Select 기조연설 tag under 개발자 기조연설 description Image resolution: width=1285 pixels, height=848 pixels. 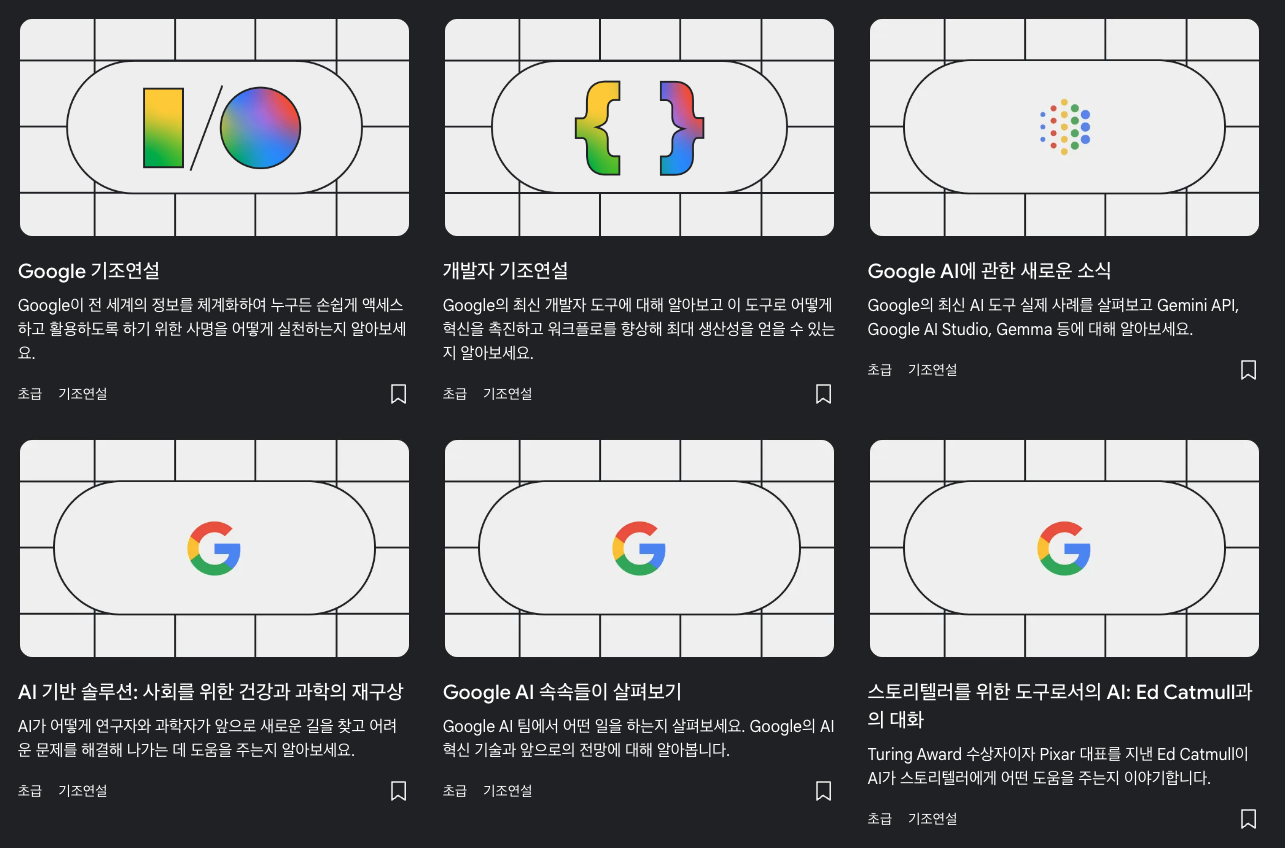coord(507,394)
